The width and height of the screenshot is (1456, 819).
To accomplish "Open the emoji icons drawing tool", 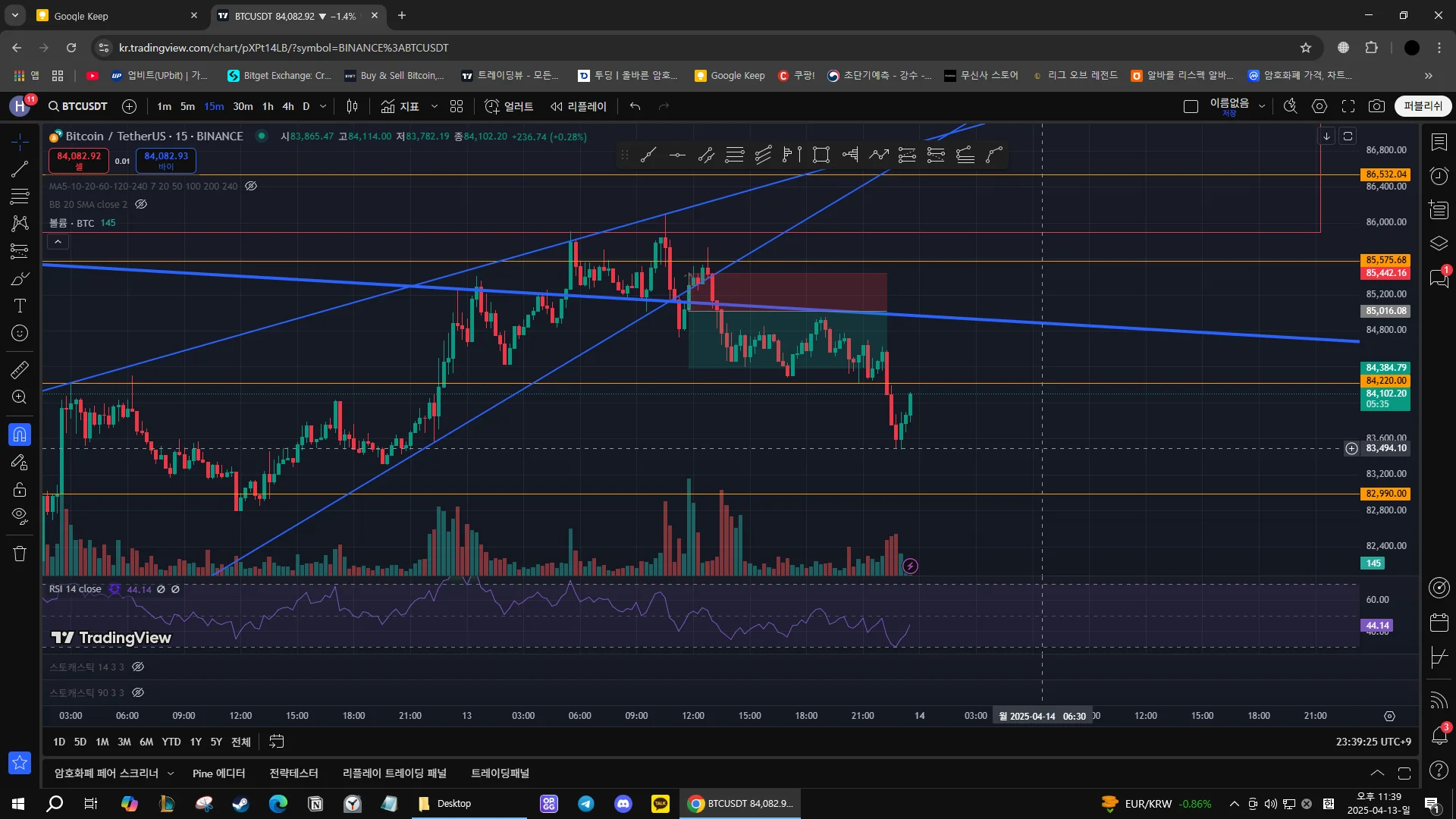I will (20, 334).
